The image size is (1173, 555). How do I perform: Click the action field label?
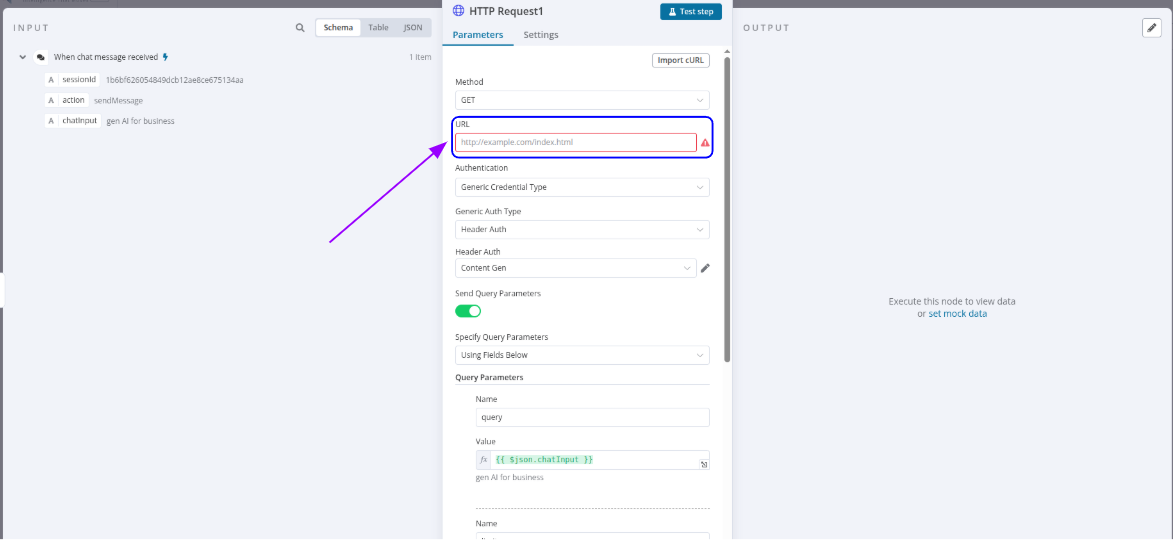(73, 100)
